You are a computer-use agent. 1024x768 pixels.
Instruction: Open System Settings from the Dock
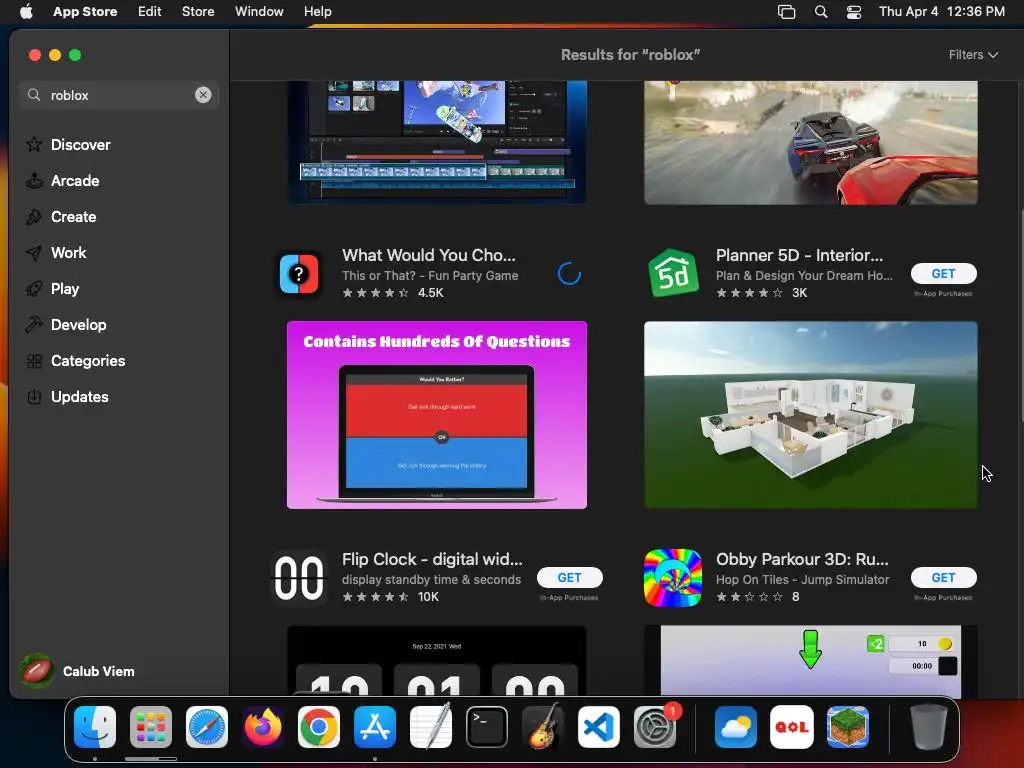(654, 727)
